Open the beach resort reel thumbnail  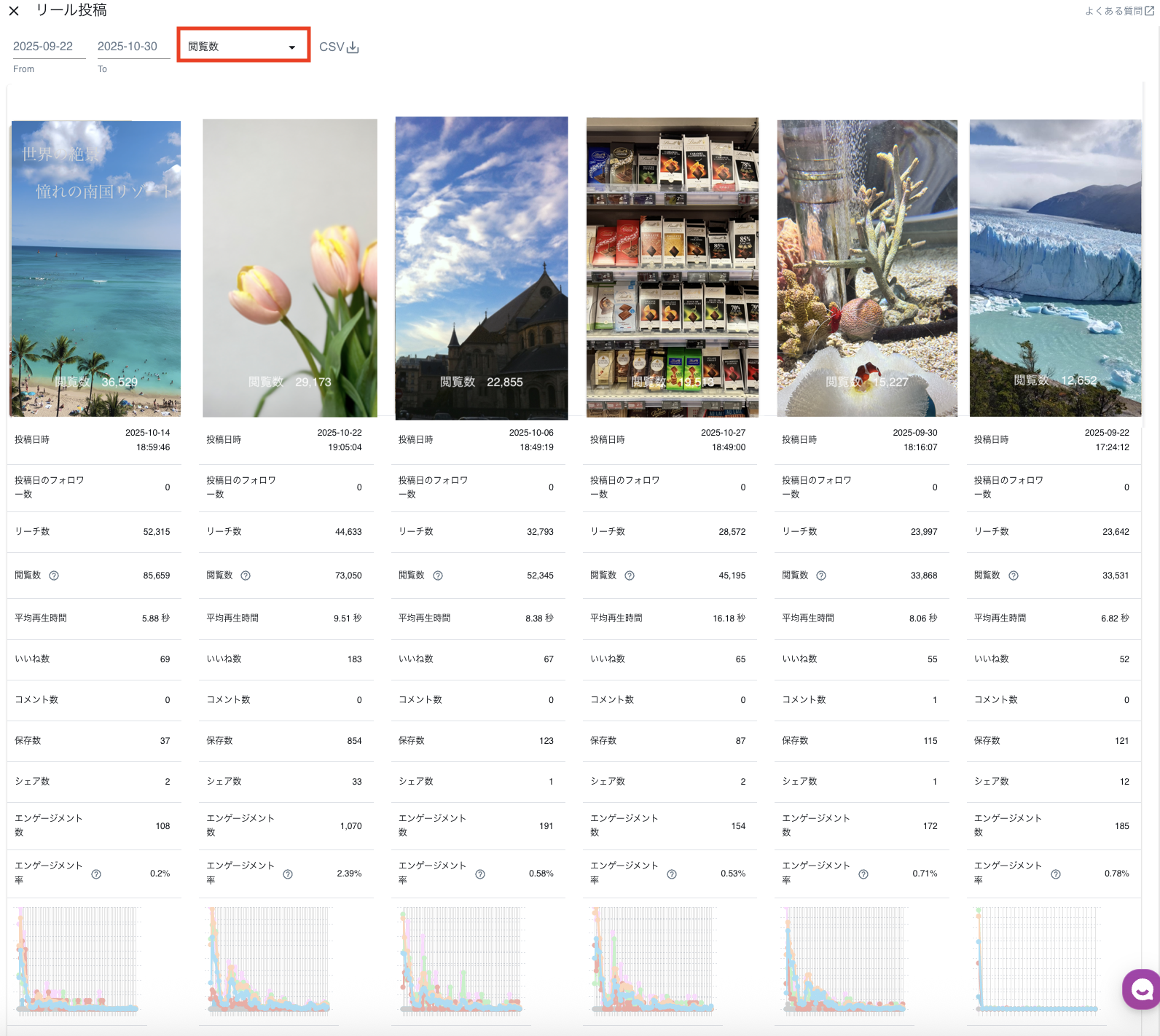pyautogui.click(x=95, y=268)
